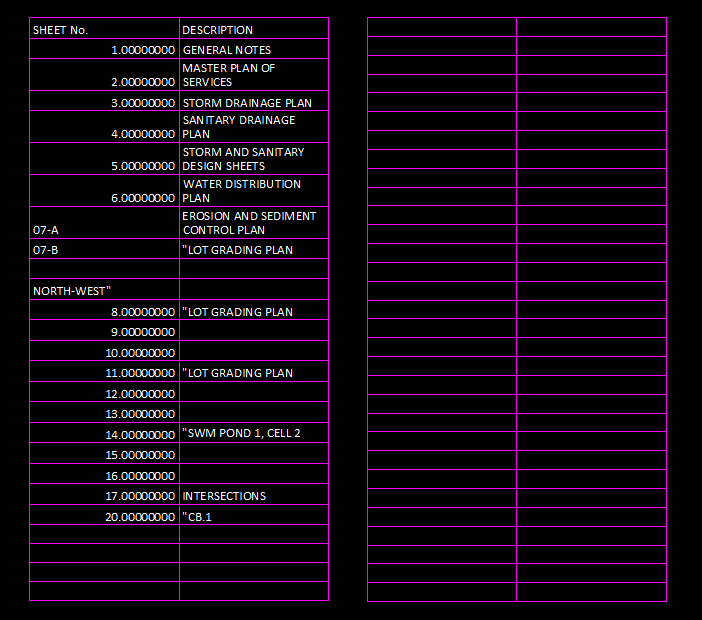Click the 17.00000000 sheet number
This screenshot has height=620, width=702.
(x=140, y=496)
